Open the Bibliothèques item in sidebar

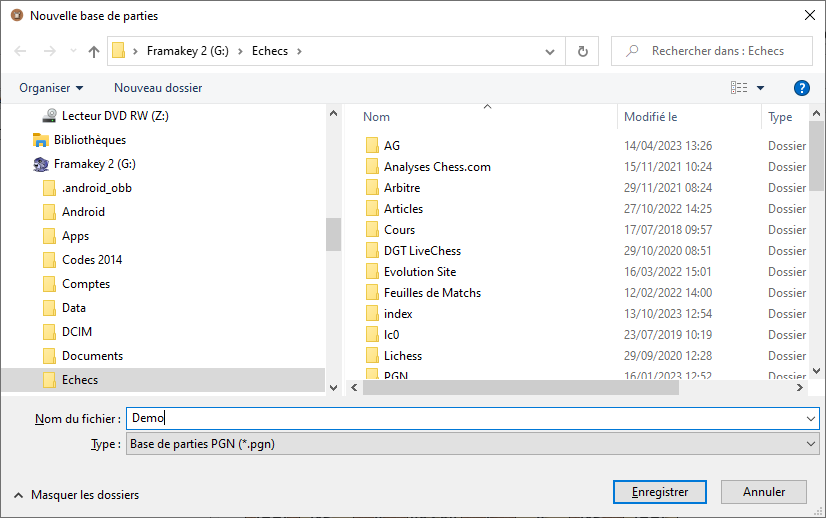tap(90, 140)
